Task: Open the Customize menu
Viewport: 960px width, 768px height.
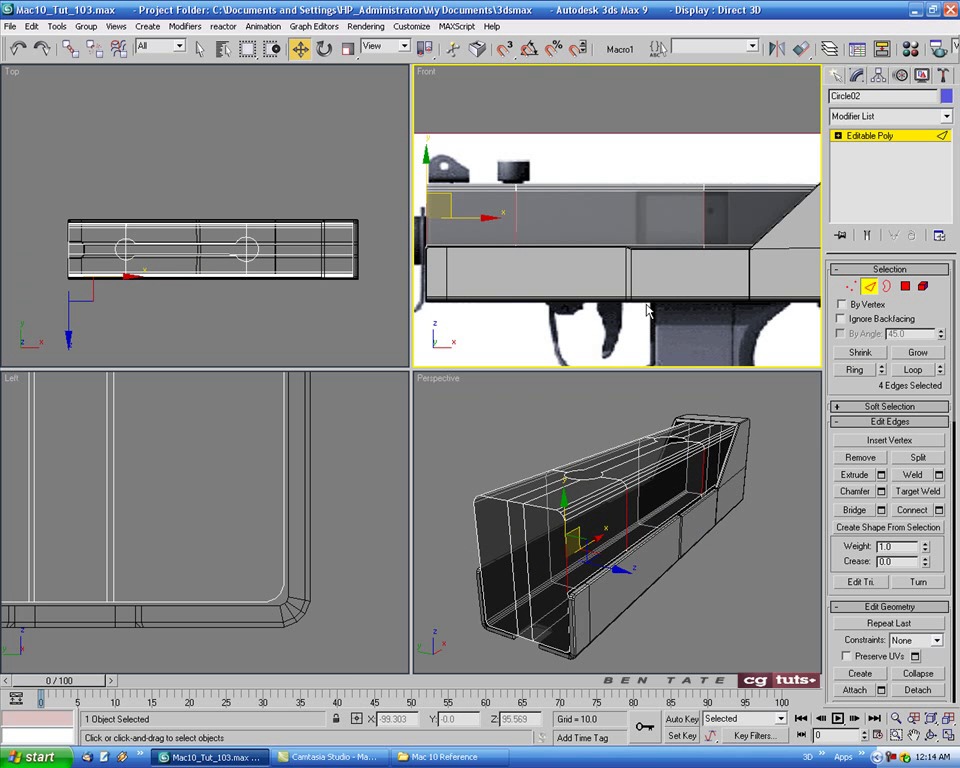Action: [411, 26]
